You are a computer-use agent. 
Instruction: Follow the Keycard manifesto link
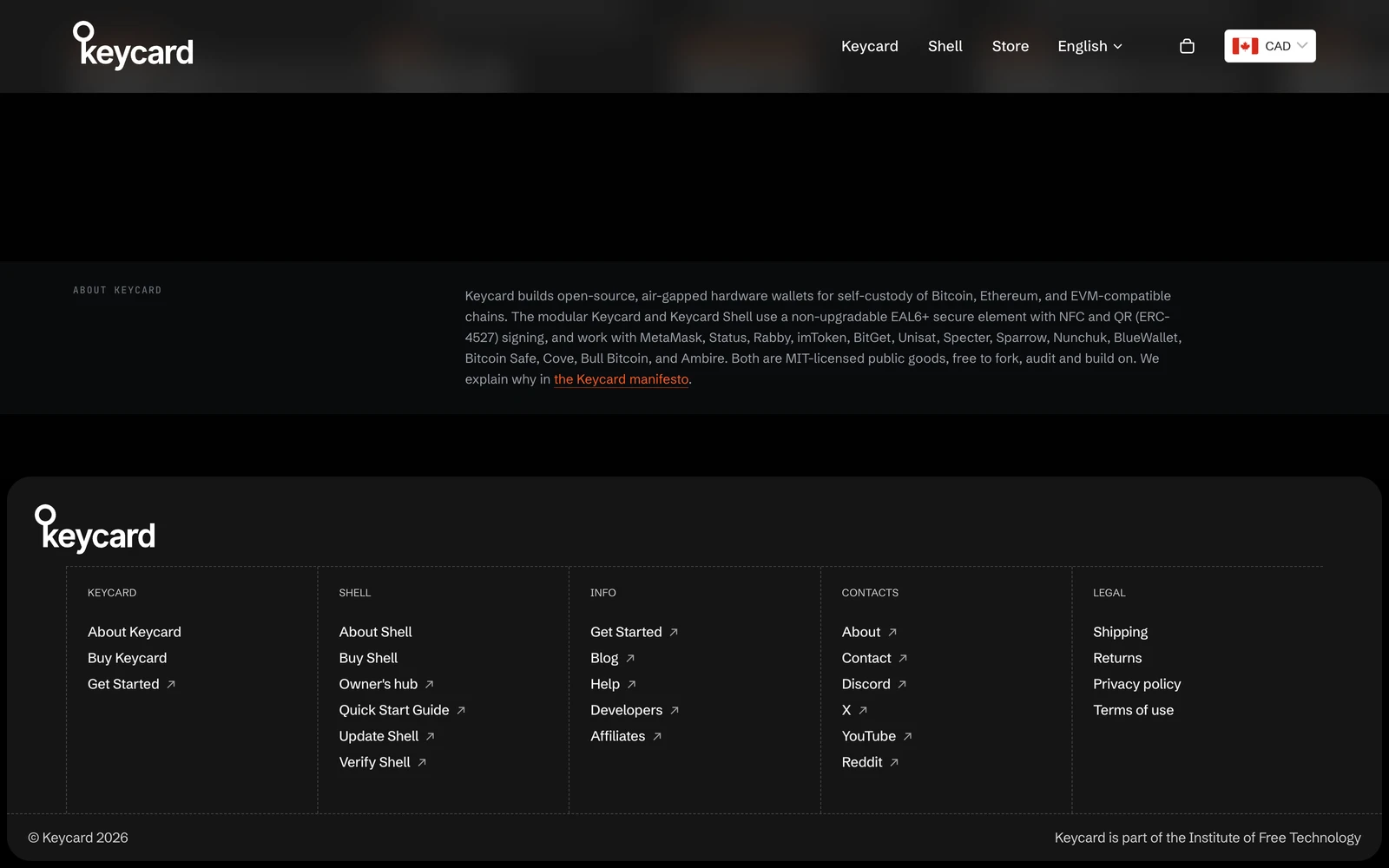click(622, 379)
